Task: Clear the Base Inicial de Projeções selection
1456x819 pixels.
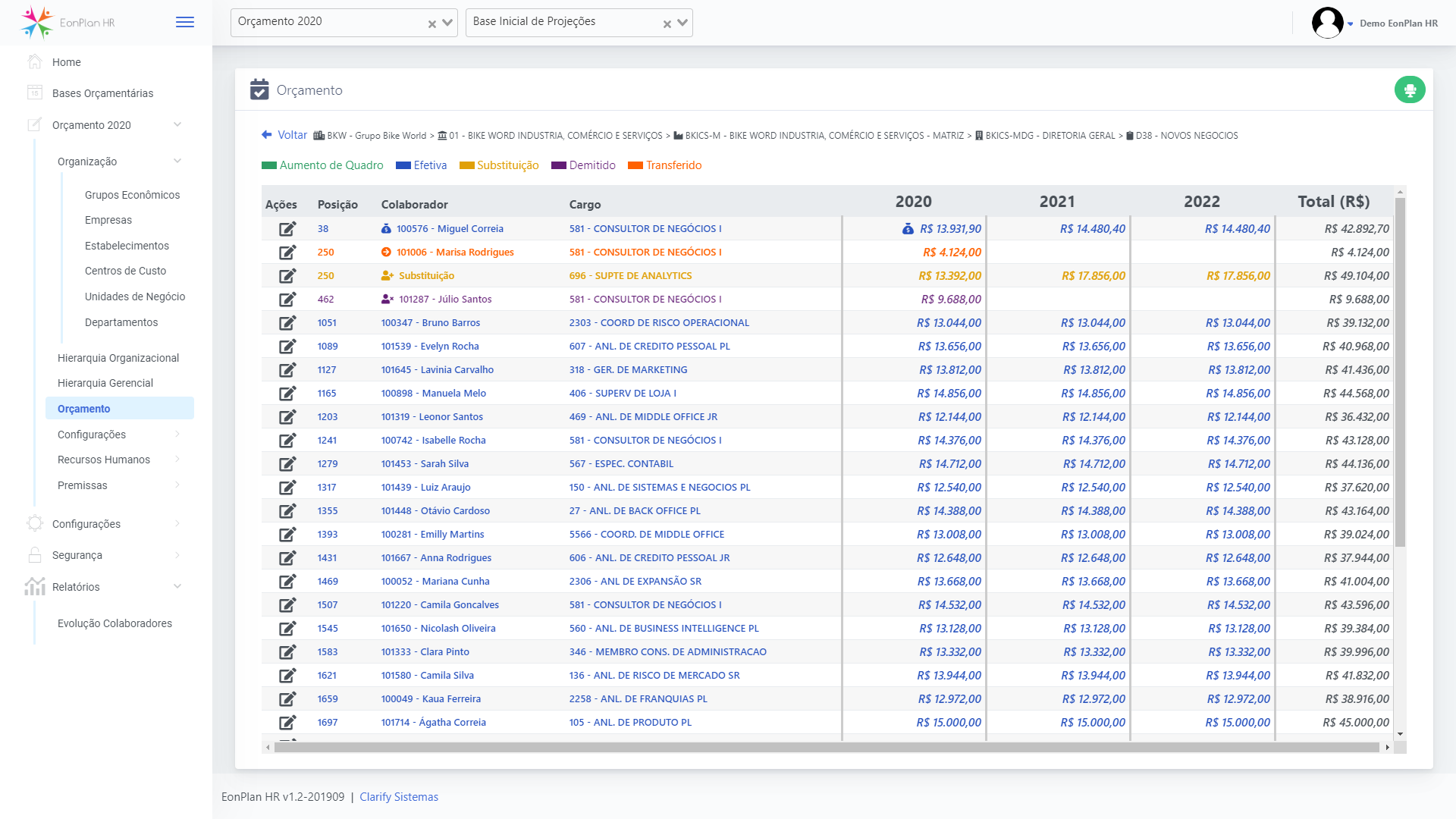Action: tap(667, 24)
